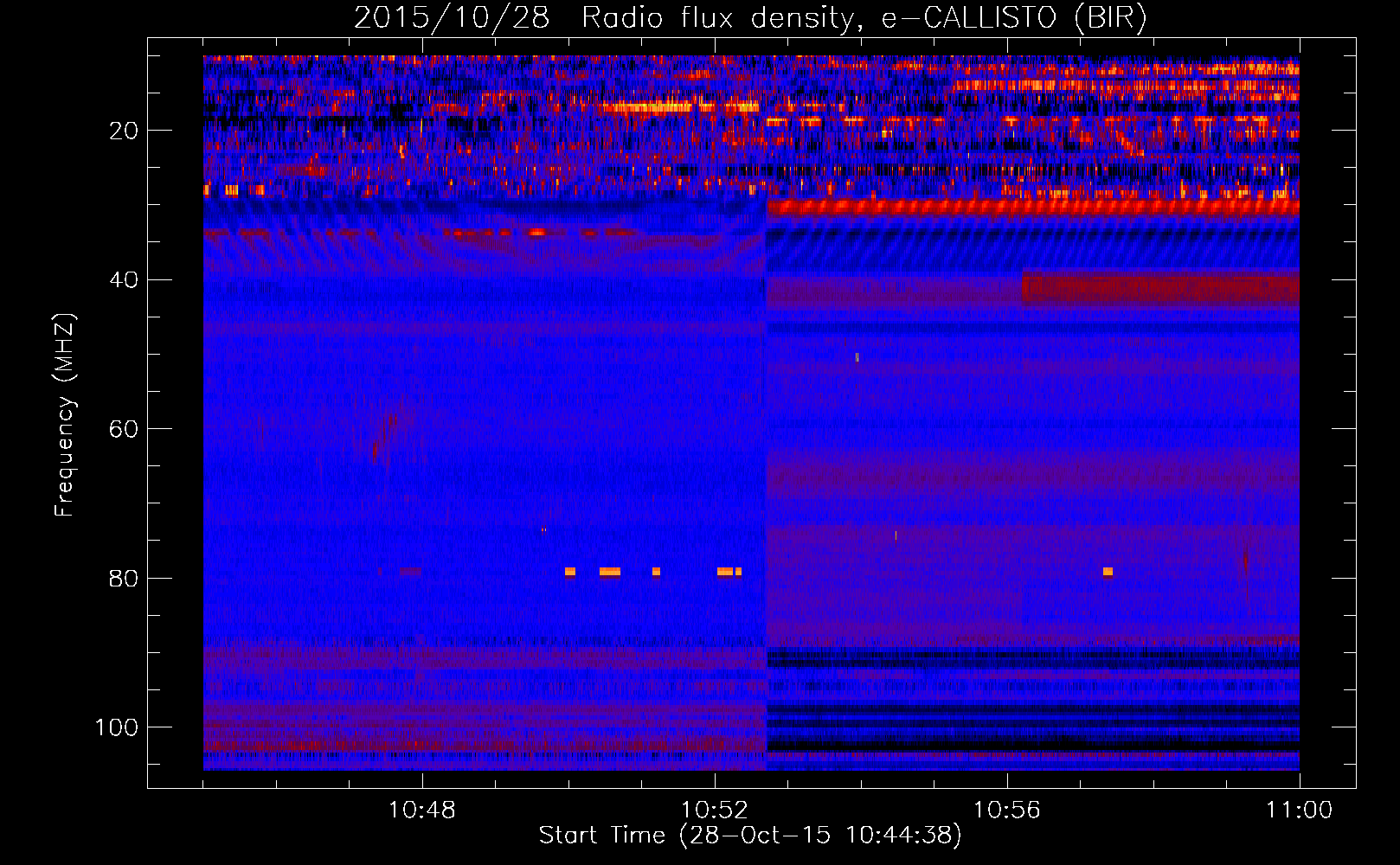Image resolution: width=1400 pixels, height=865 pixels.
Task: Click the 80 frequency tick label
Action: (x=124, y=578)
